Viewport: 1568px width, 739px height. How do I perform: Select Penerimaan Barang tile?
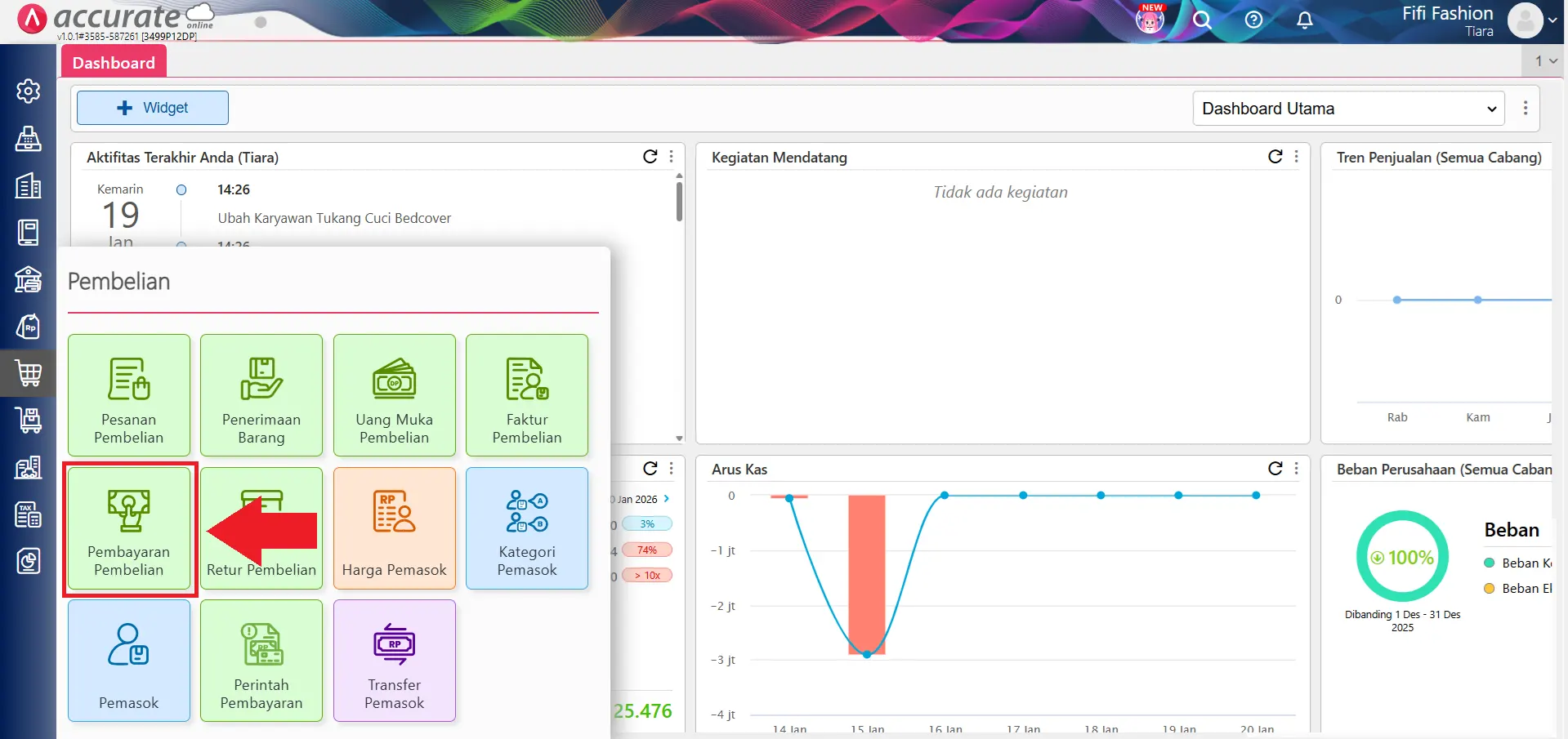click(x=261, y=395)
